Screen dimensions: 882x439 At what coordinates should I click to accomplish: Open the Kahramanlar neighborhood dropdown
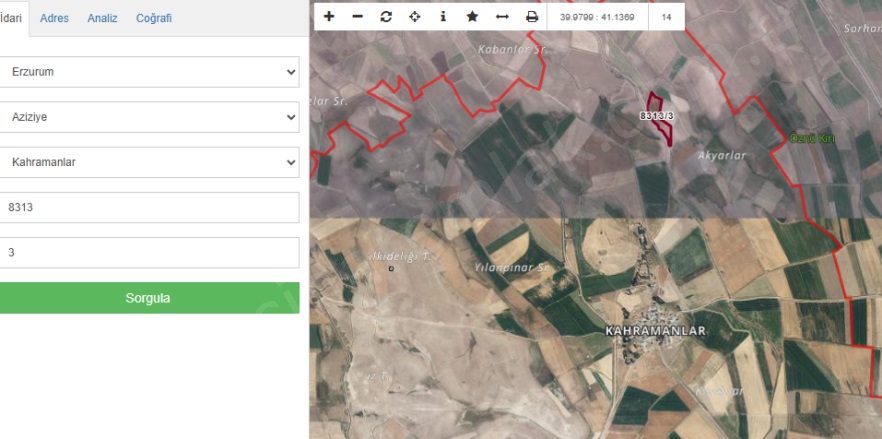[x=150, y=162]
